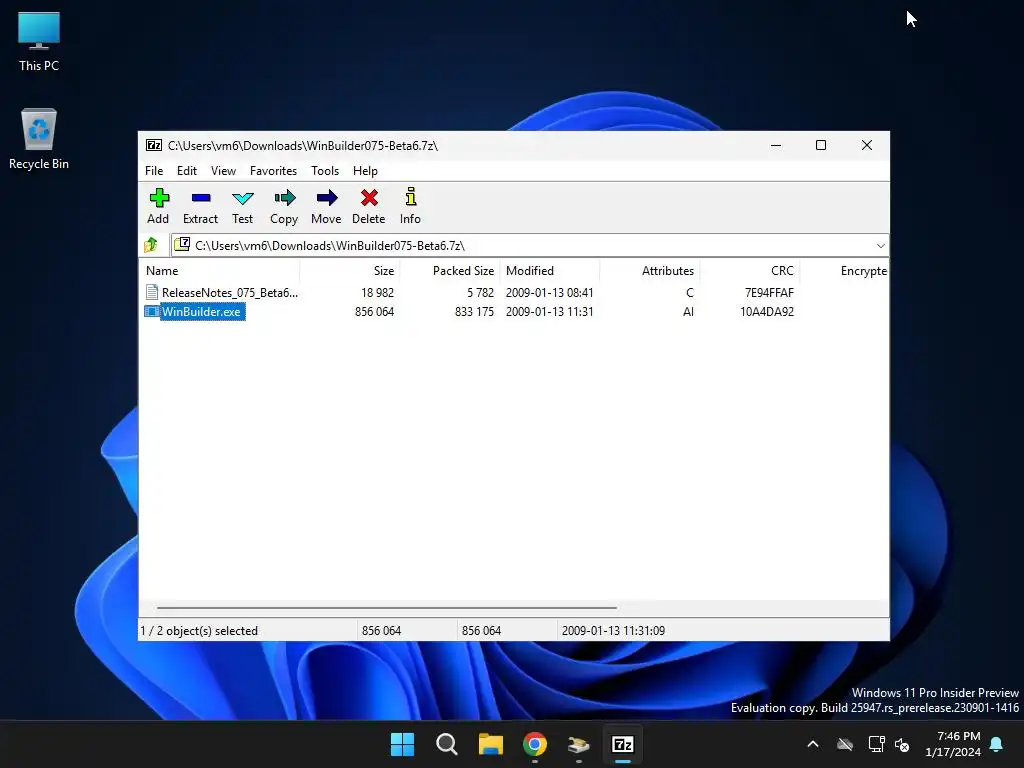
Task: Open taskbar Search
Action: pyautogui.click(x=447, y=744)
